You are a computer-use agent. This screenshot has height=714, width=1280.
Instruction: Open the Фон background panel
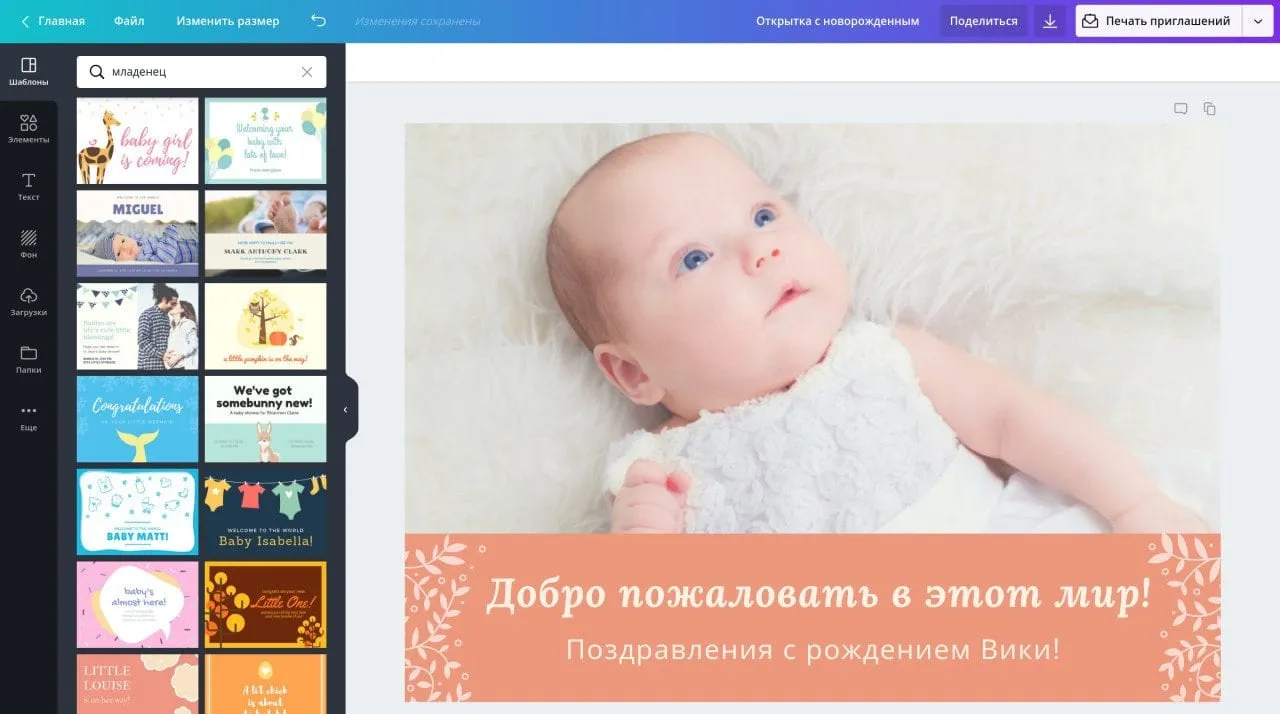tap(28, 244)
